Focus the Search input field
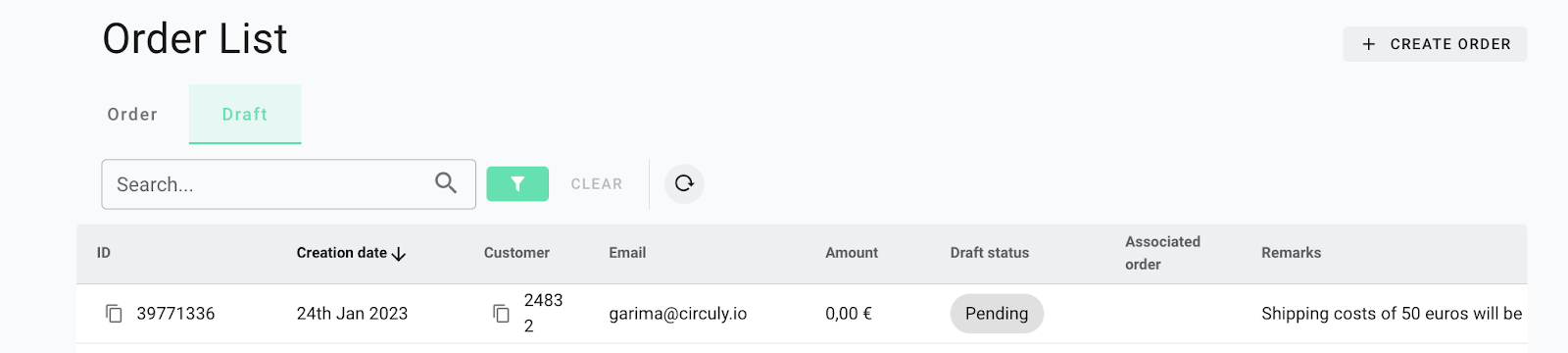 coord(288,184)
